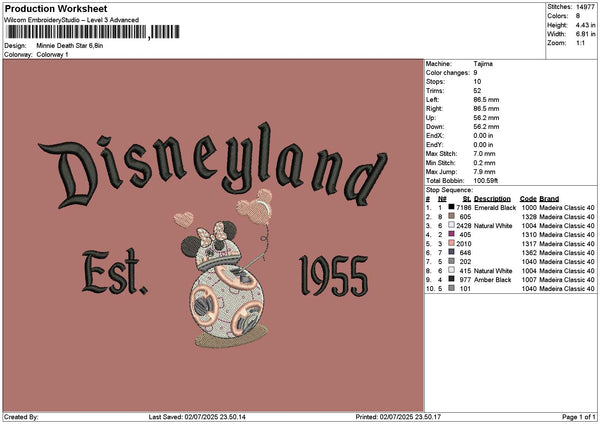Click the brown swatch for code 1328
The width and height of the screenshot is (600, 424).
click(452, 216)
